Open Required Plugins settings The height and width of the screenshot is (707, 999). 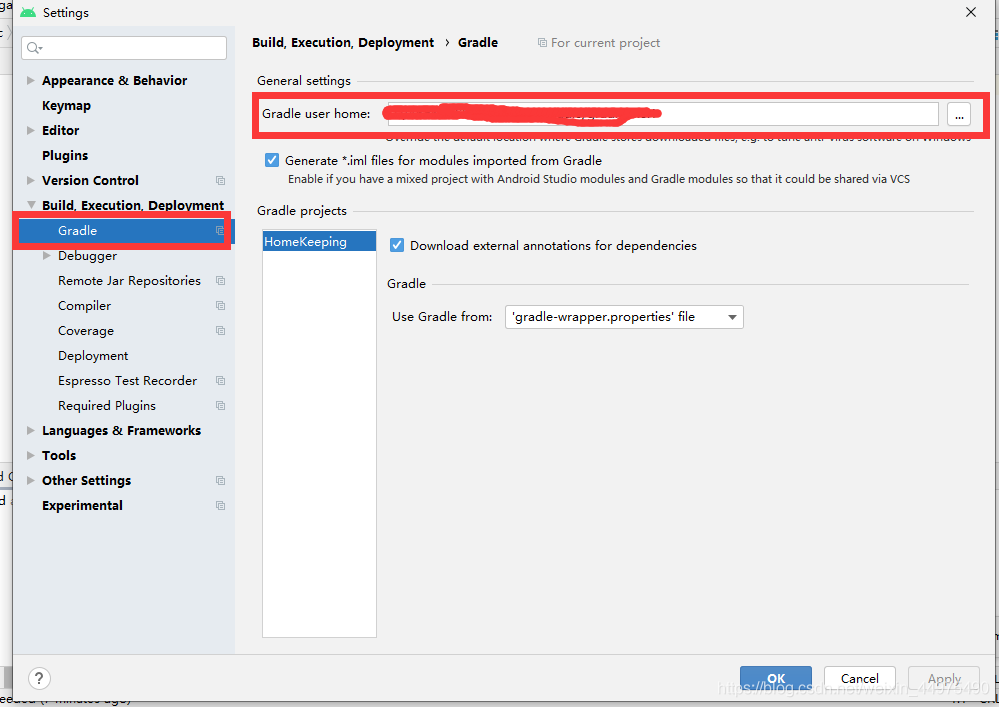(107, 406)
